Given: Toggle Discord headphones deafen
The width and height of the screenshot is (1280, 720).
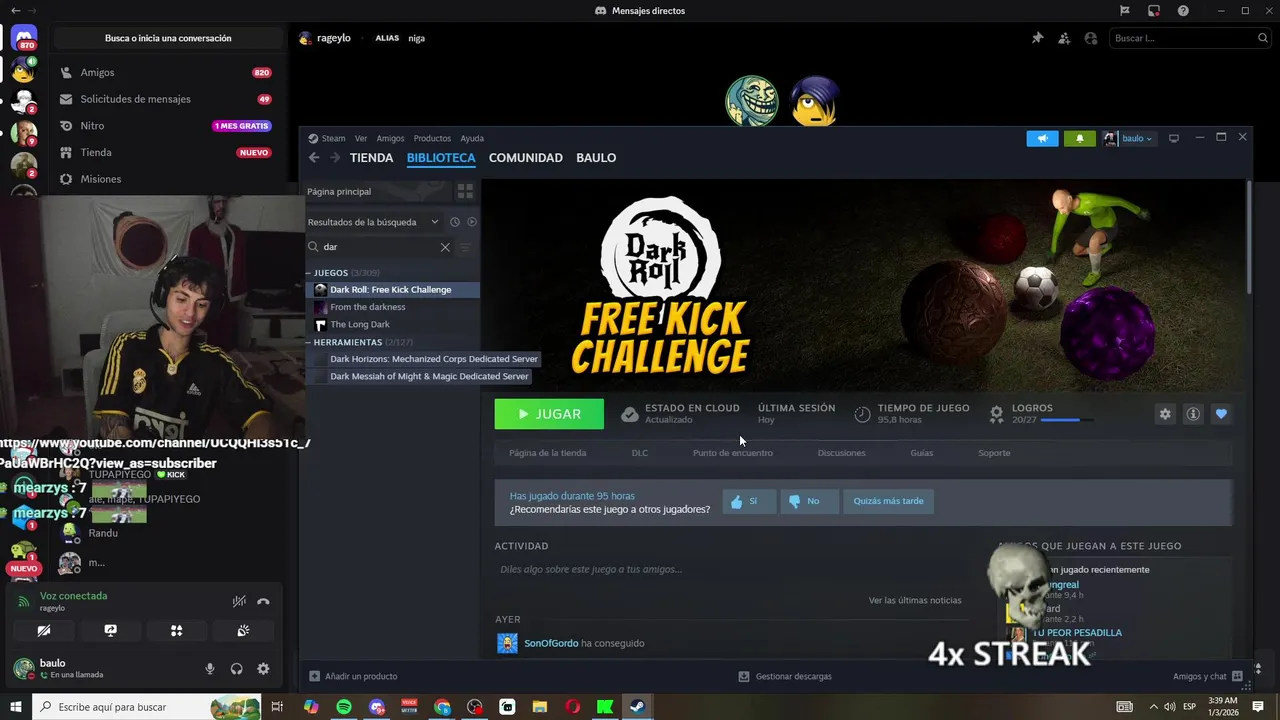Looking at the screenshot, I should (x=237, y=669).
